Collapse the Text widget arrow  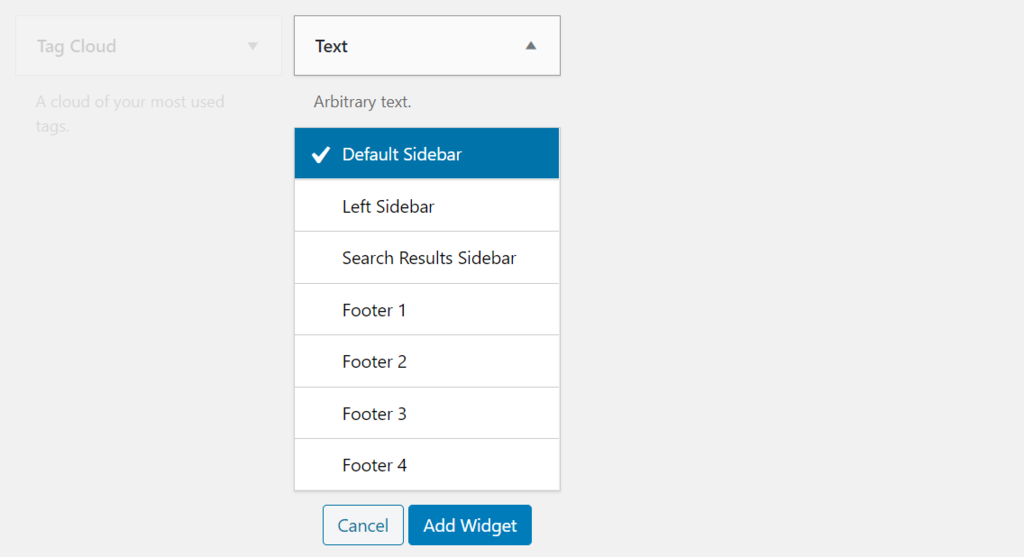tap(531, 46)
